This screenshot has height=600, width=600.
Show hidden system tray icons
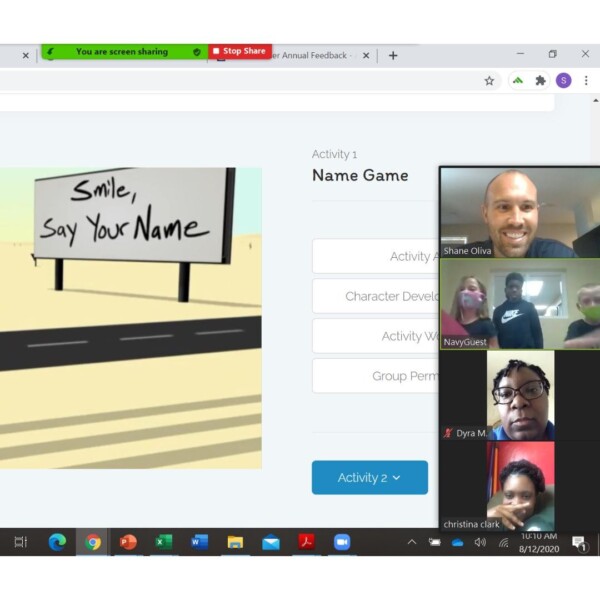pyautogui.click(x=411, y=542)
